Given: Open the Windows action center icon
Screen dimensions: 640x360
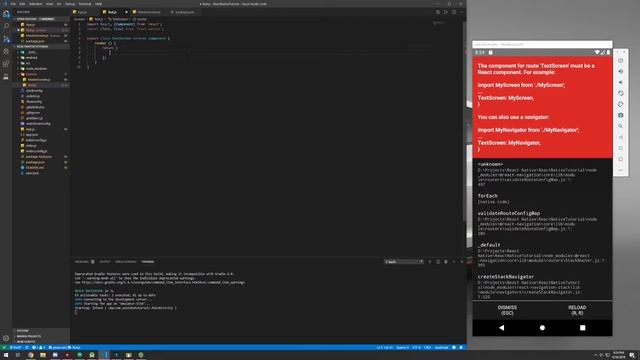Looking at the screenshot, I should (632, 355).
